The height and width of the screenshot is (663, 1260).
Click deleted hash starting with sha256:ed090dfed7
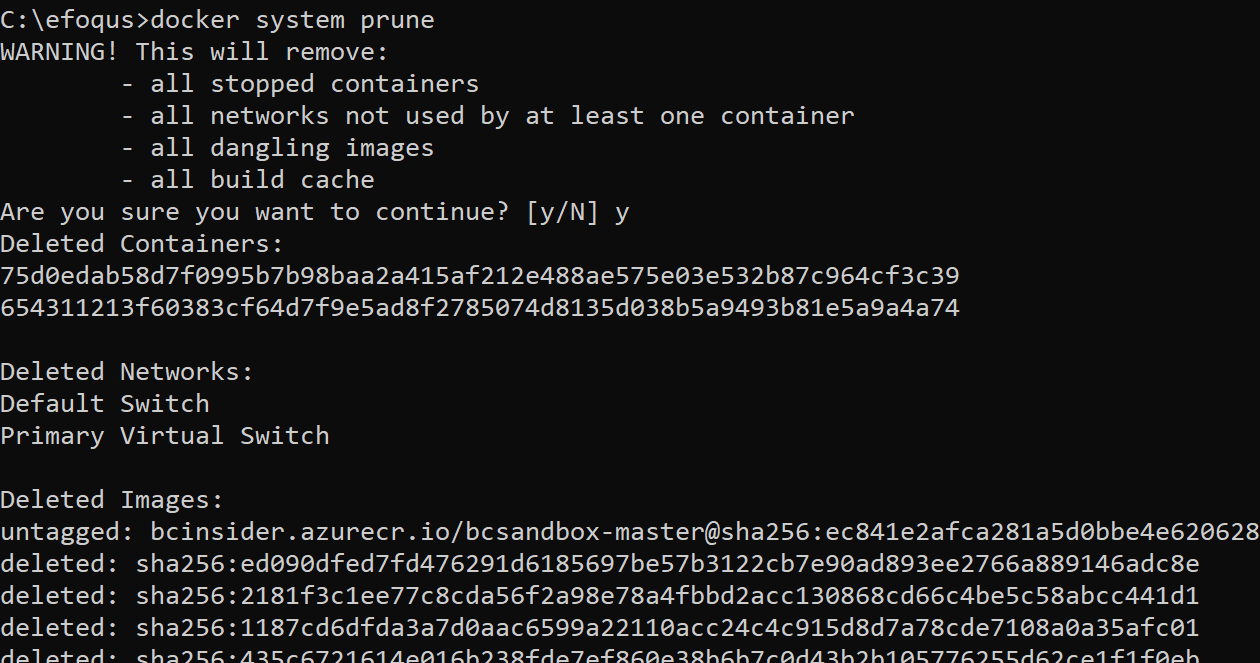[668, 564]
